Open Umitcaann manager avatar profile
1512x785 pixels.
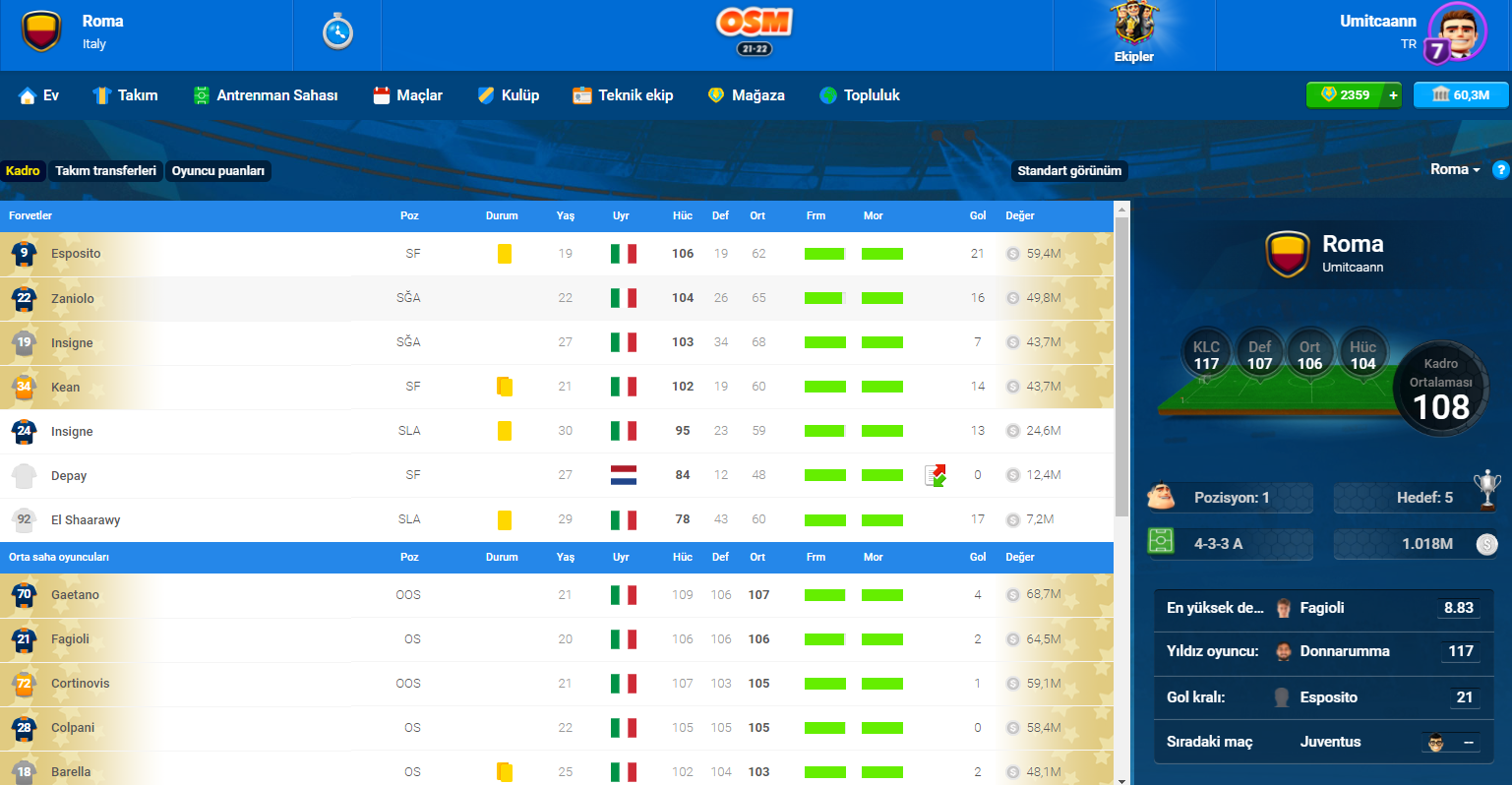pos(1457,32)
